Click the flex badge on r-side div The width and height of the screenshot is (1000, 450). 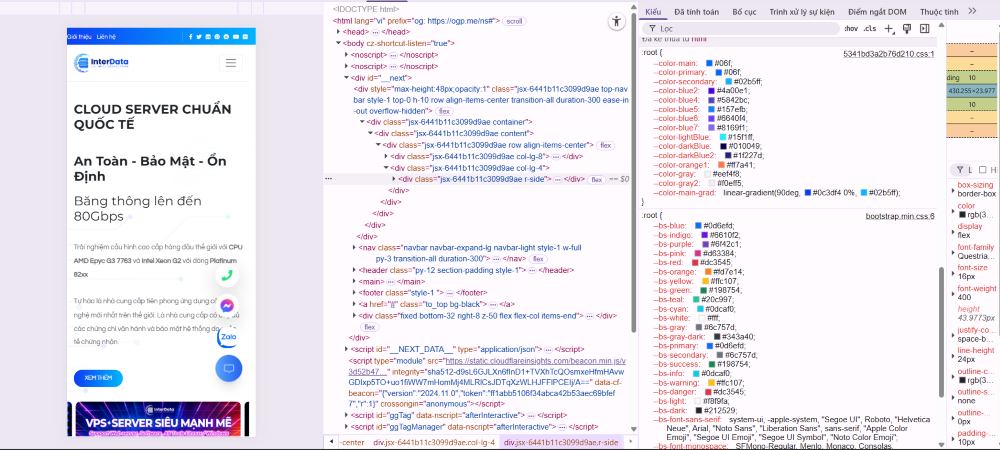(596, 180)
